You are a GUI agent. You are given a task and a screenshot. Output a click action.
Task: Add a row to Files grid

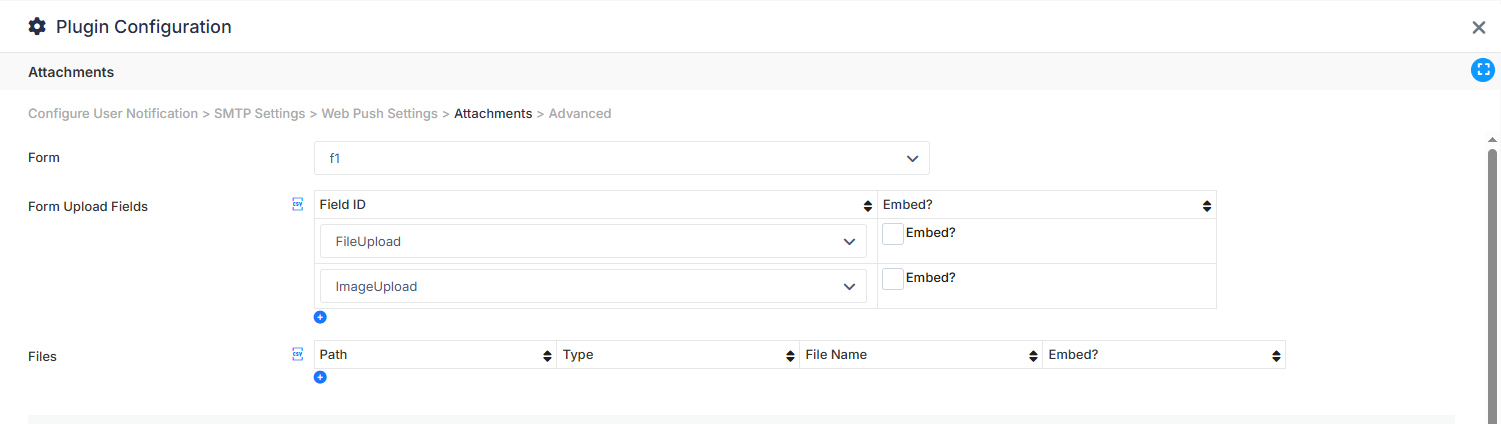pos(320,377)
